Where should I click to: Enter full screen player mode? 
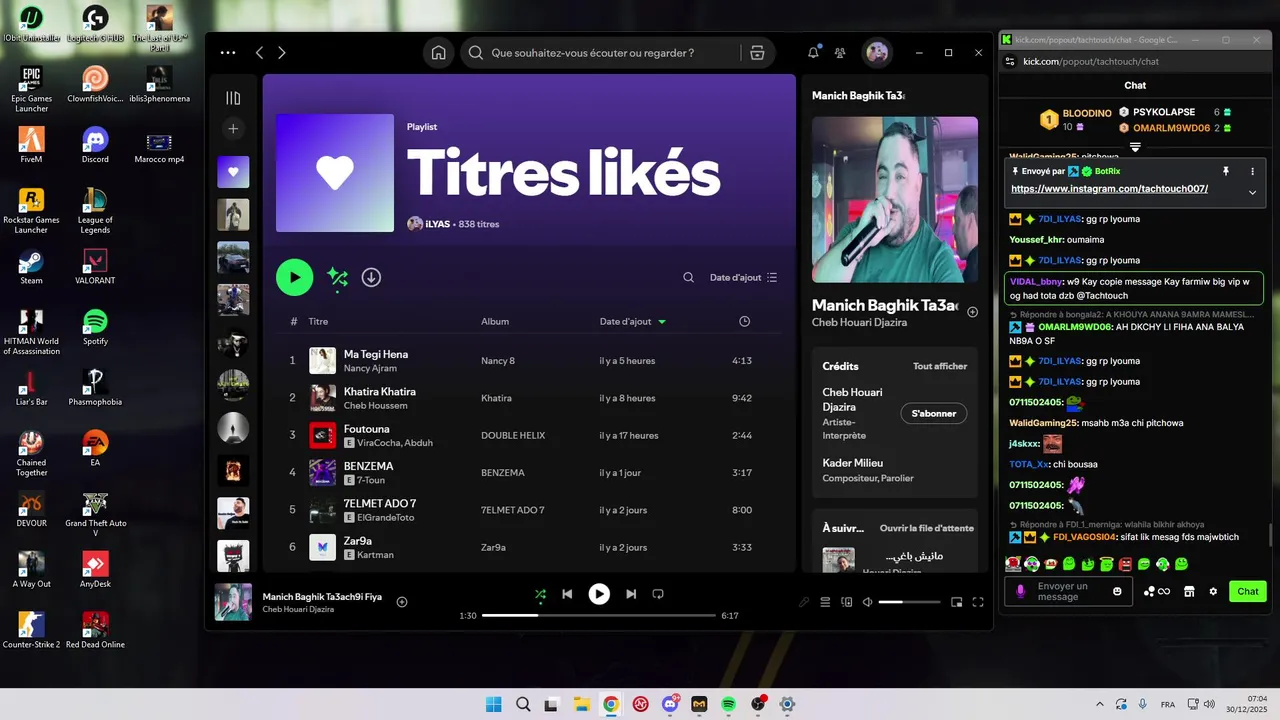[x=978, y=602]
